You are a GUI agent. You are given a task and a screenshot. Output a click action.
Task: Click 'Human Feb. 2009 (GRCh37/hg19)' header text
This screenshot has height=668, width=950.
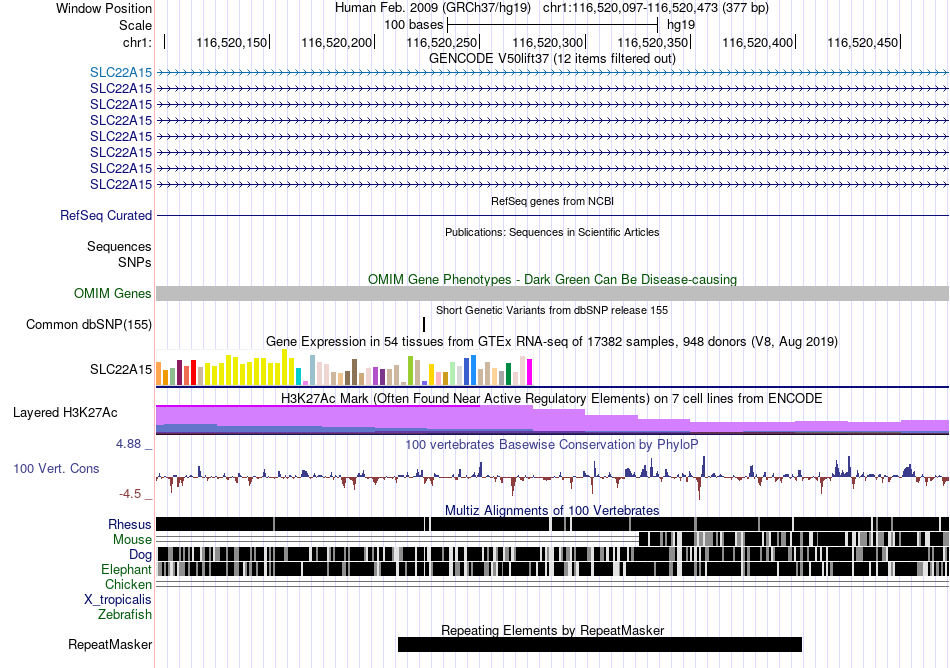433,8
